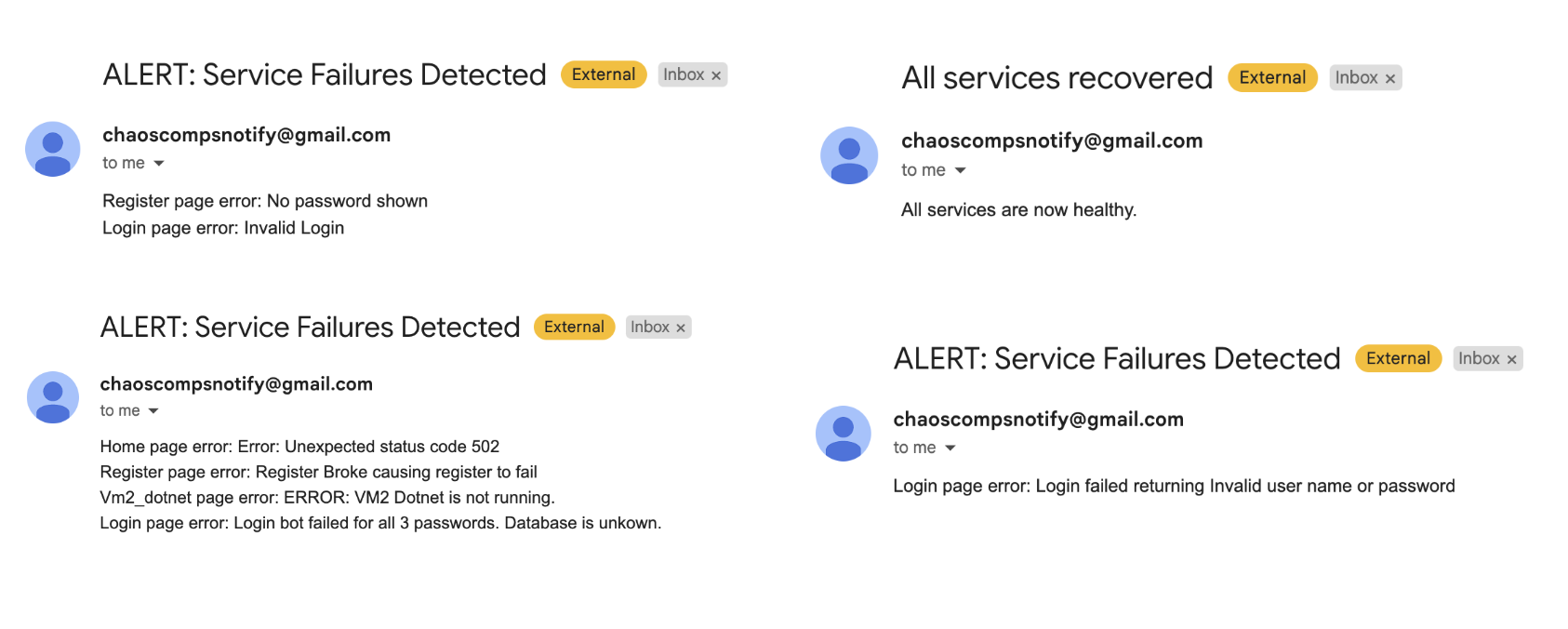
Task: Open "to me" dropdown on "Invalid user name" alert
Action: (x=950, y=448)
